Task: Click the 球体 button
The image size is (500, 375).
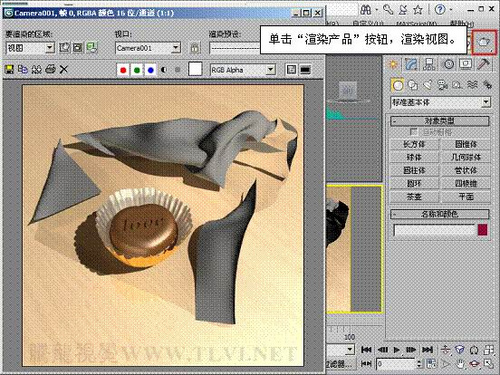Action: (x=414, y=157)
